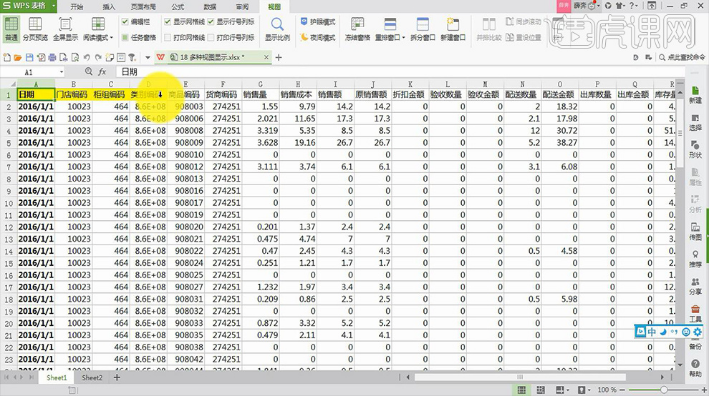
Task: Open the user account dropdown in title bar
Action: pyautogui.click(x=599, y=6)
